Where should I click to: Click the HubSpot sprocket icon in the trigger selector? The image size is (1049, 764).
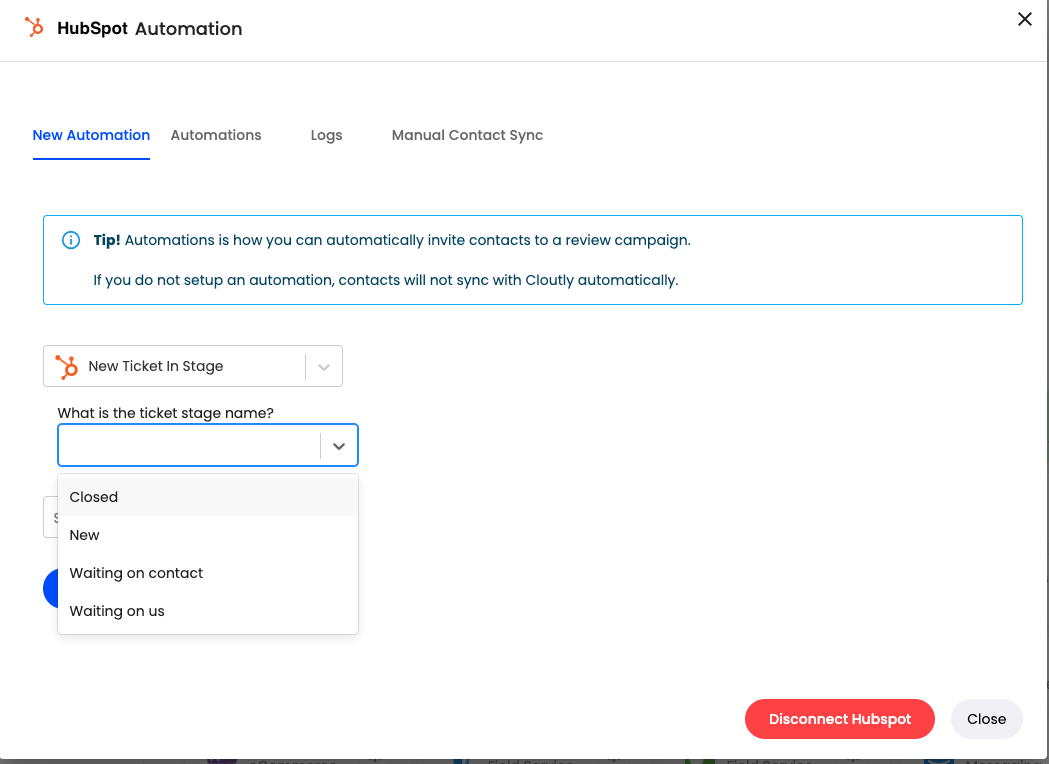coord(67,367)
